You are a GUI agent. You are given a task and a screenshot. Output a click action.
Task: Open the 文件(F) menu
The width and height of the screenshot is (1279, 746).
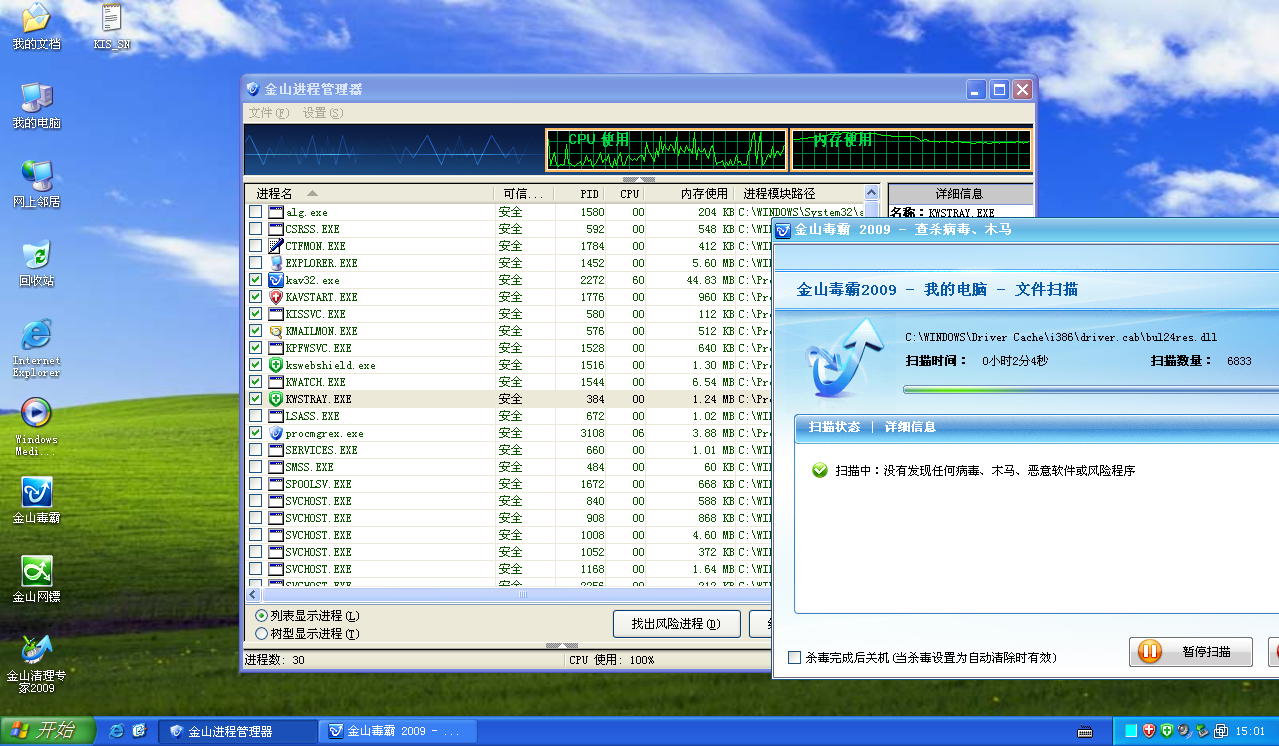point(268,113)
